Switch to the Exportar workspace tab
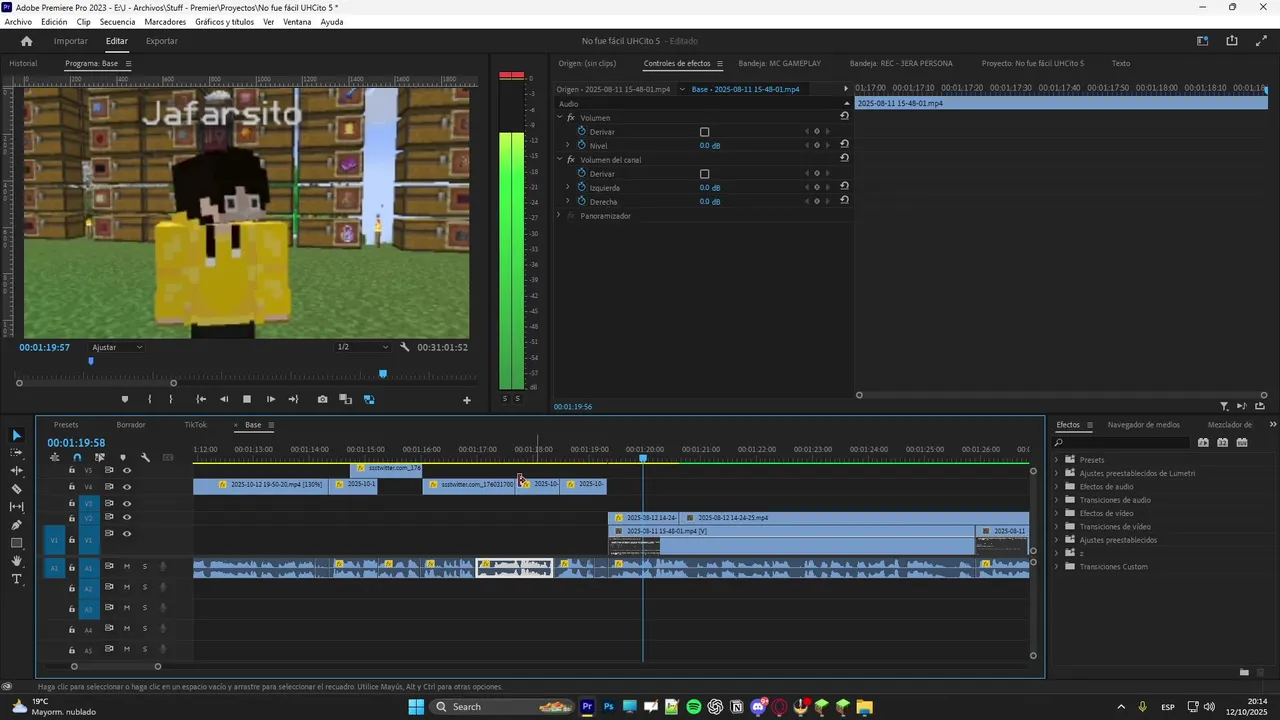The height and width of the screenshot is (720, 1280). pos(161,41)
